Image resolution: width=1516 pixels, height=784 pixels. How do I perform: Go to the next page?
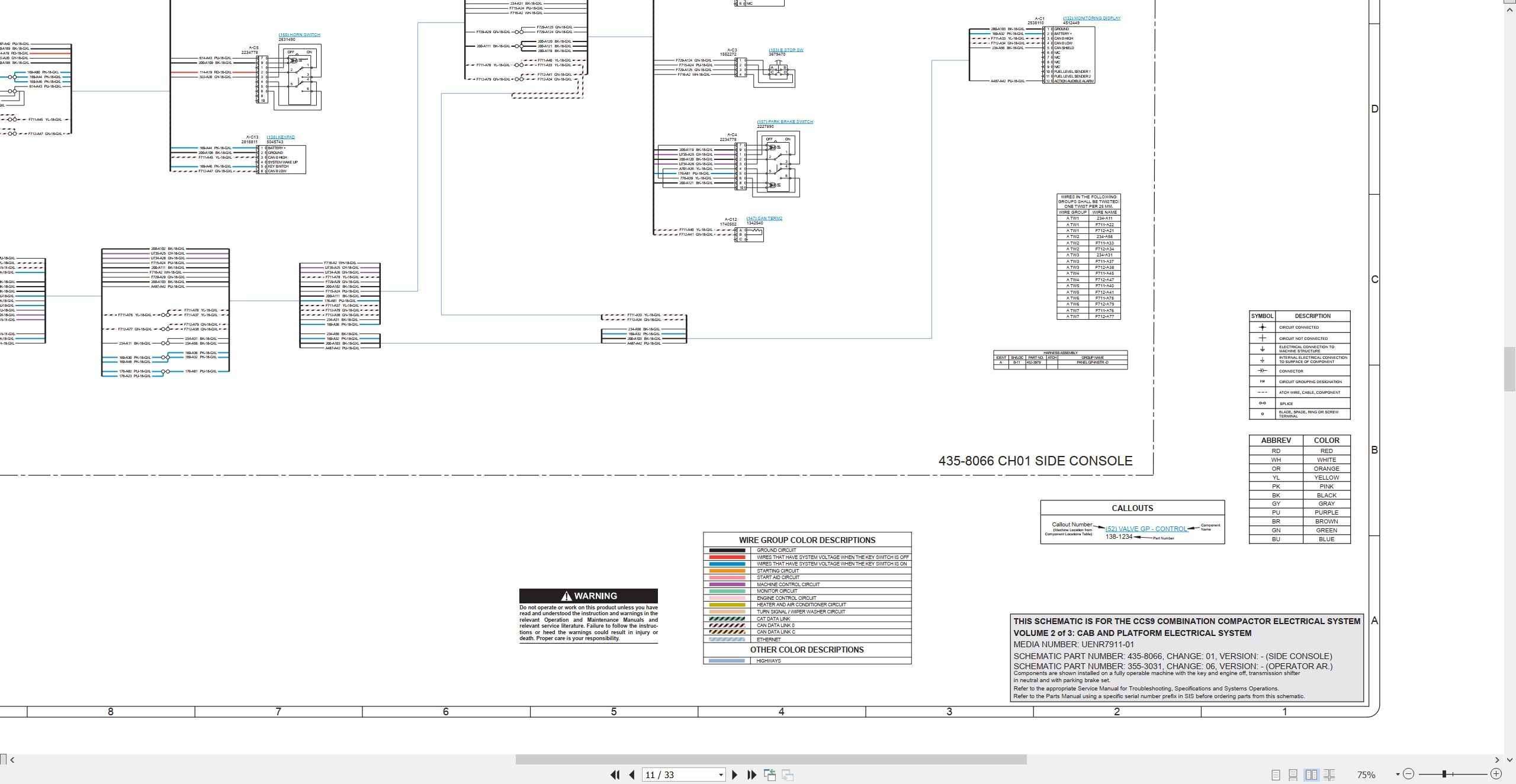[735, 775]
